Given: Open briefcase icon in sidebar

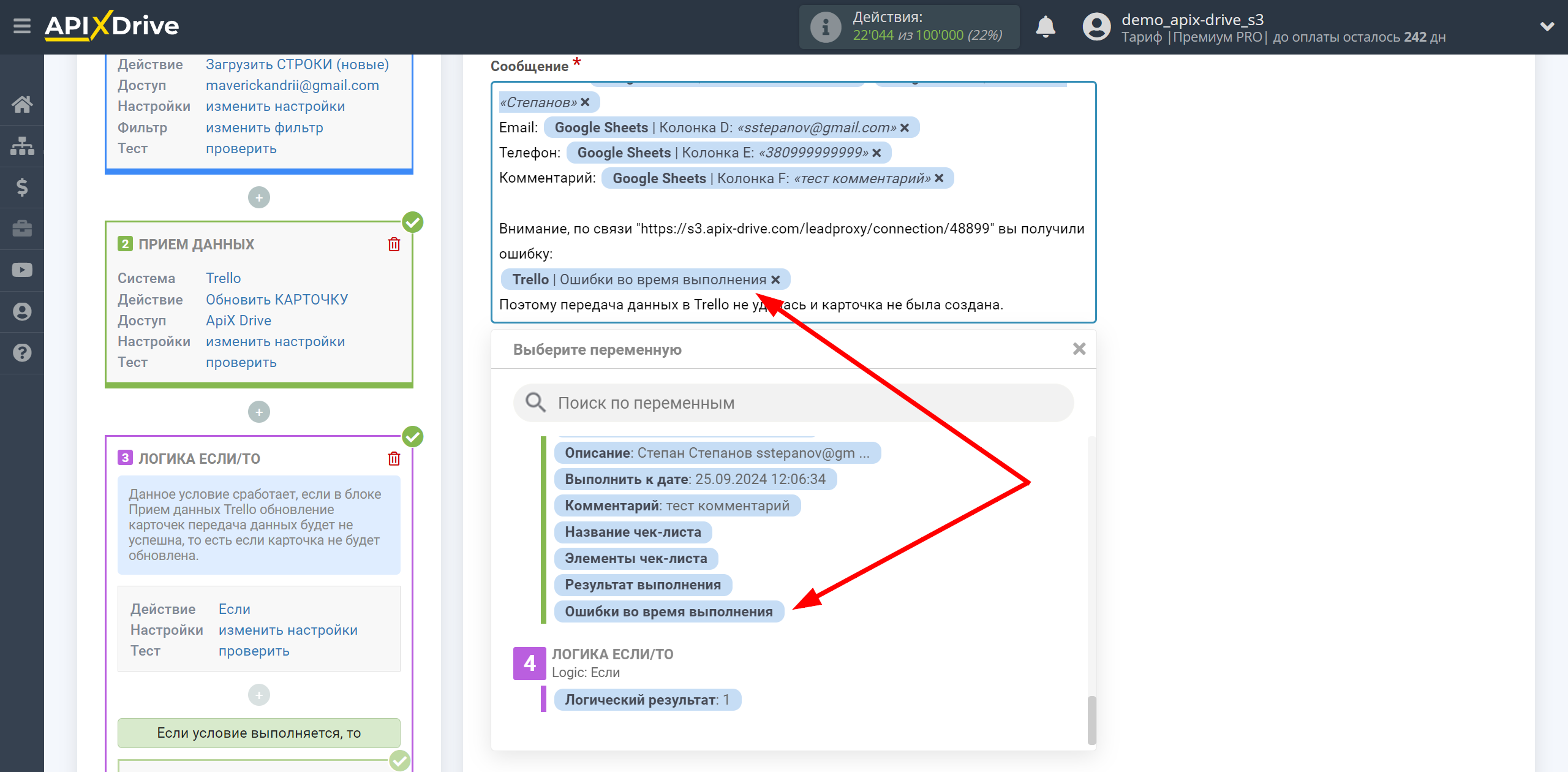Looking at the screenshot, I should (x=22, y=229).
